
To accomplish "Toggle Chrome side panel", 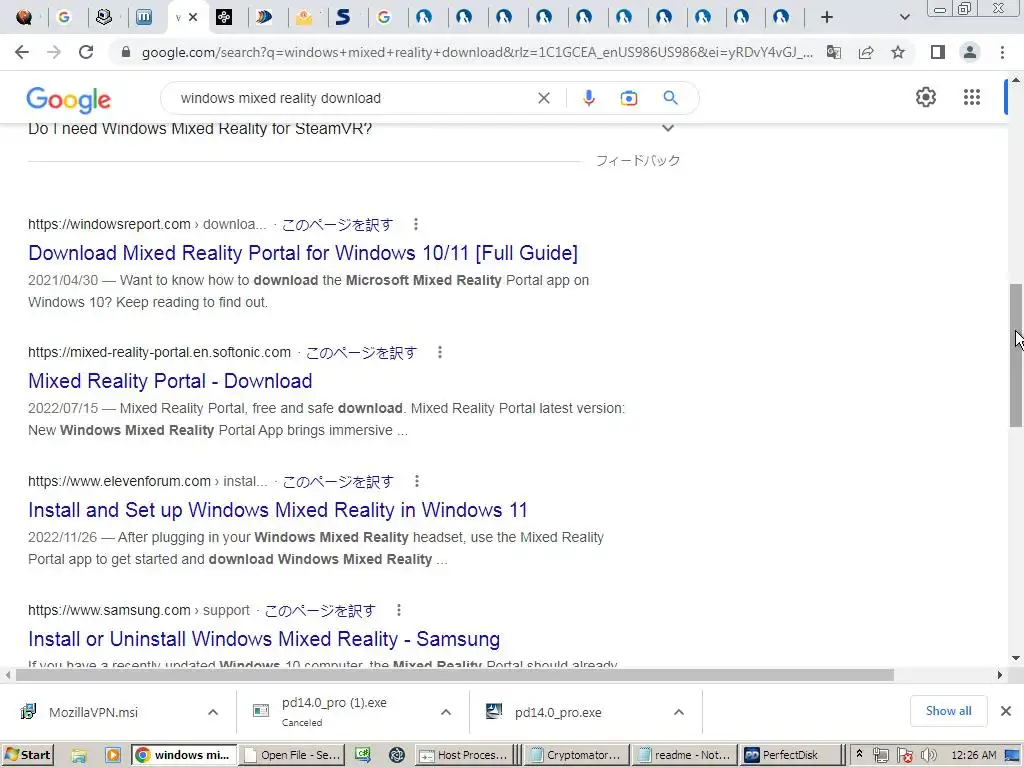I will point(938,52).
